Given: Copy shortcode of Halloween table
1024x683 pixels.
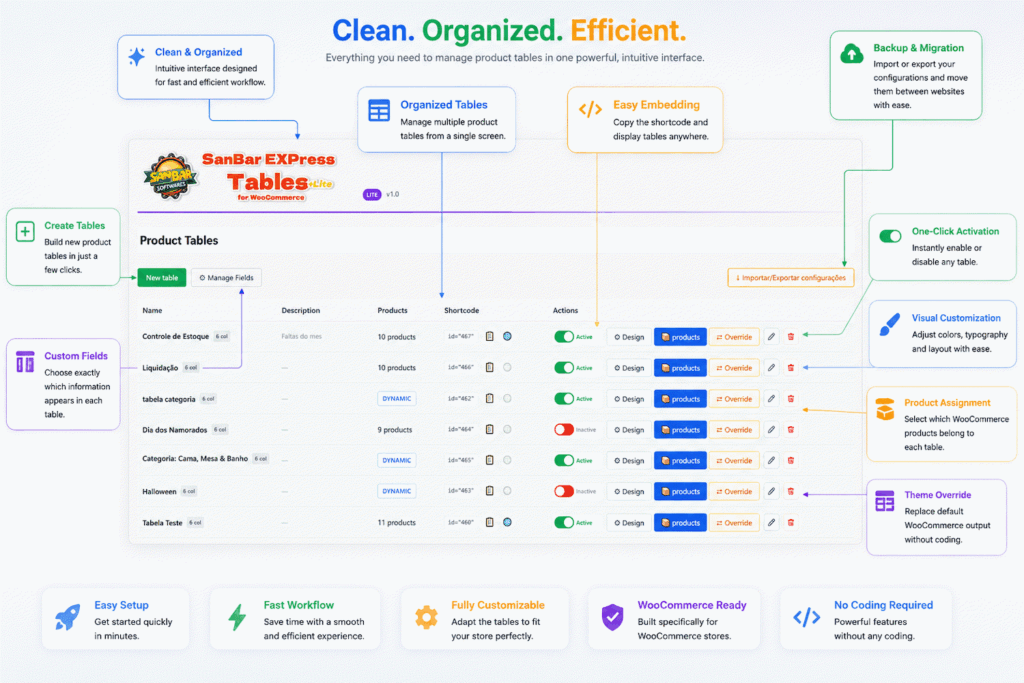Looking at the screenshot, I should pos(489,491).
